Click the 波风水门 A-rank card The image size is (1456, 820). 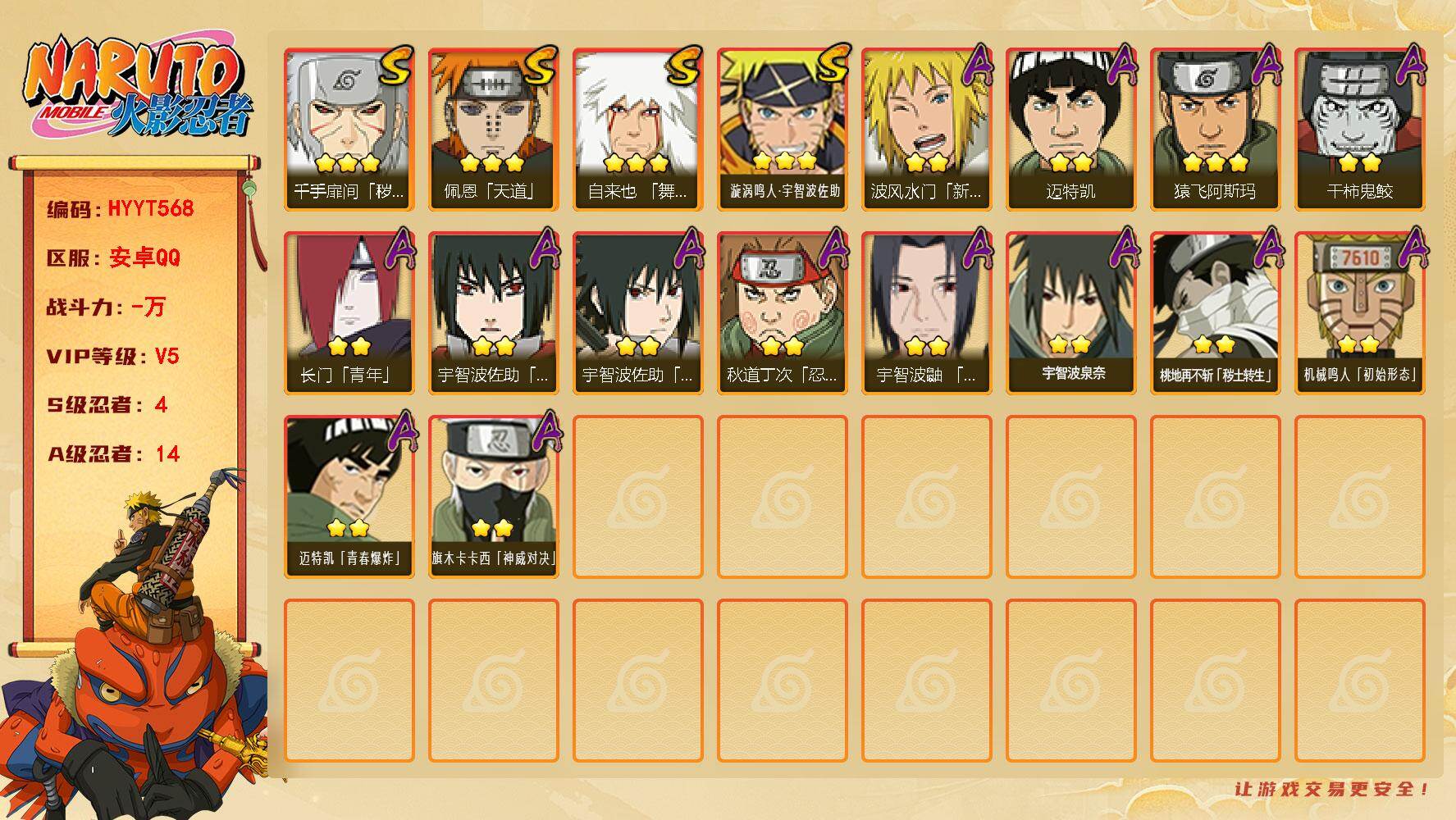pyautogui.click(x=927, y=130)
